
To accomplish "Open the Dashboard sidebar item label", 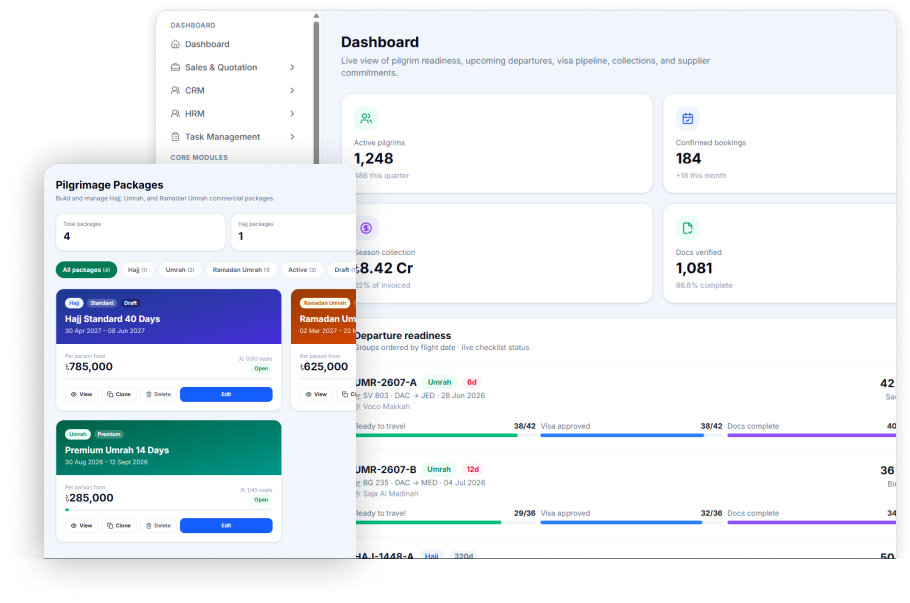I will tap(207, 44).
